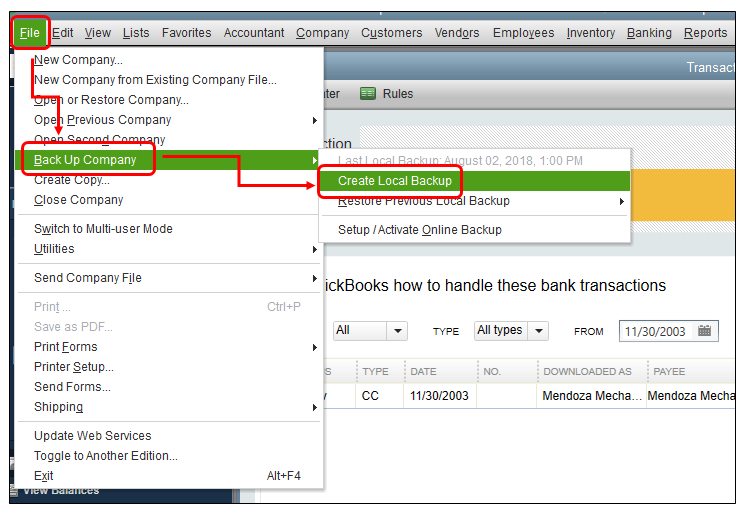Select the 11/30/2003 date cell
The image size is (747, 517).
439,396
